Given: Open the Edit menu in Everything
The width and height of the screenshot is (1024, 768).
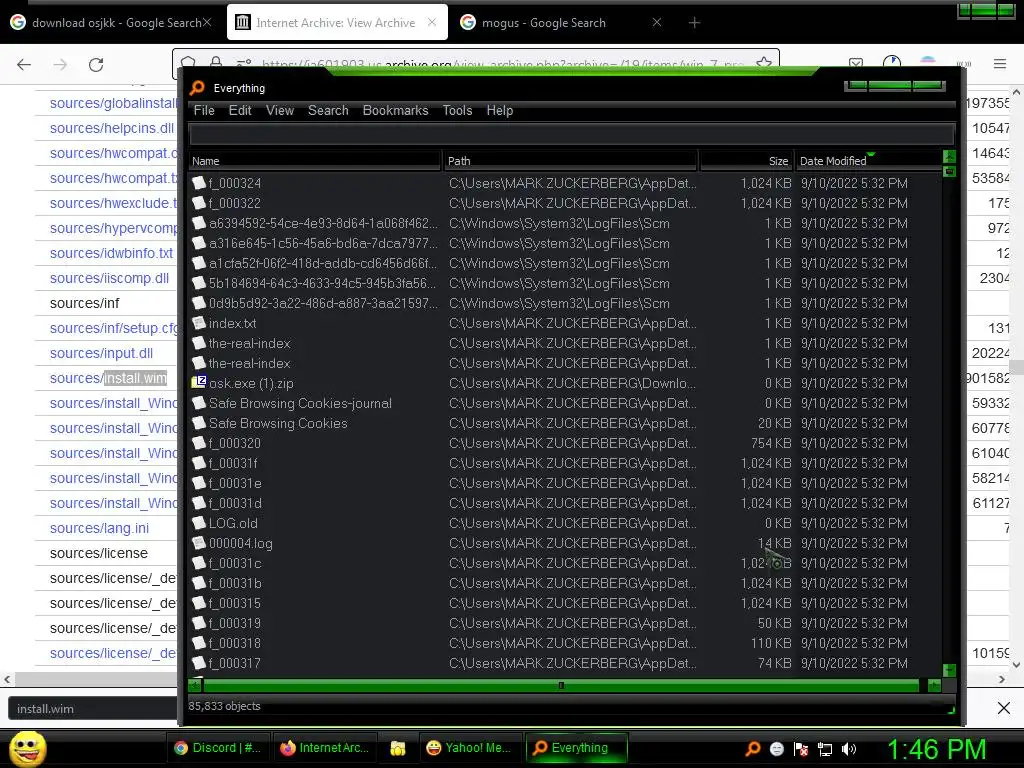Looking at the screenshot, I should click(x=240, y=110).
